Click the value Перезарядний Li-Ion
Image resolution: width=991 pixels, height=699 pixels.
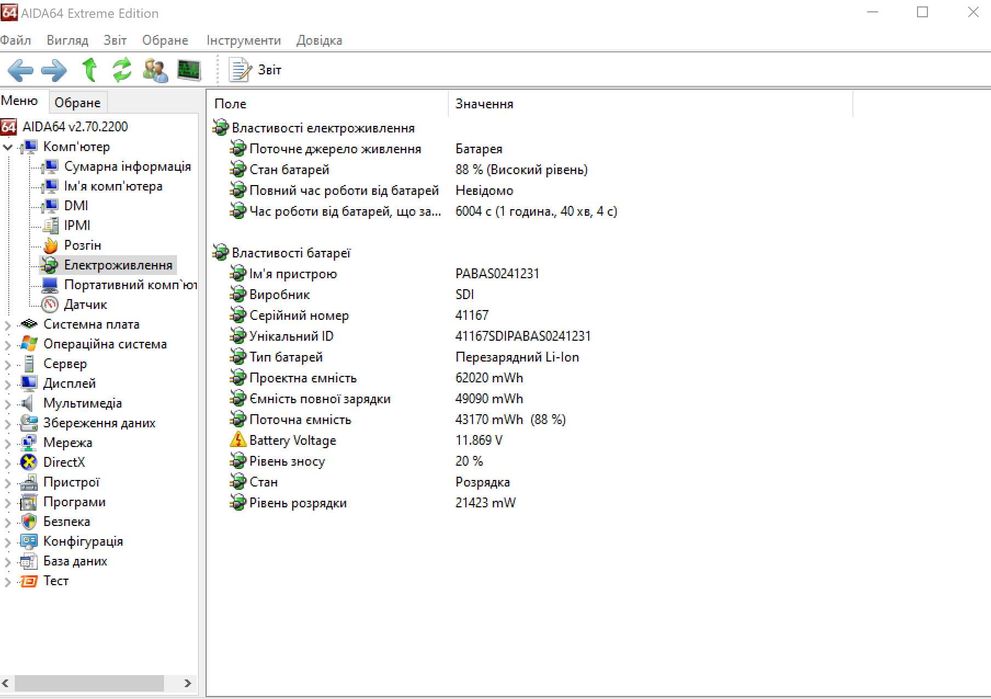pos(517,357)
